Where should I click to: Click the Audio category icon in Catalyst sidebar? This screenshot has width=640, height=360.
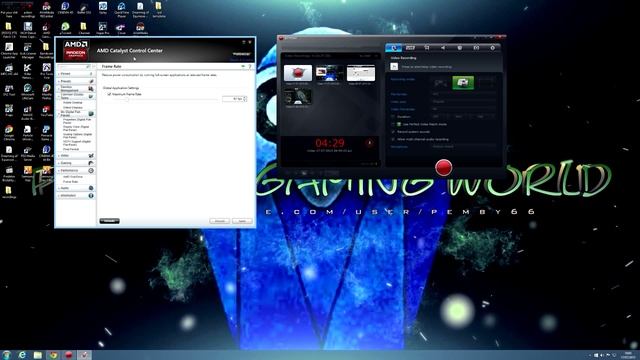click(x=91, y=188)
